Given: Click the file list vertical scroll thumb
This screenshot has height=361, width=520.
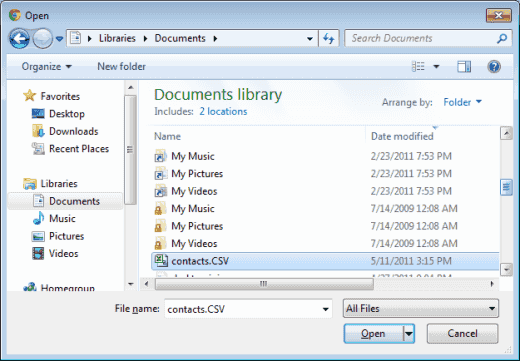Looking at the screenshot, I should pyautogui.click(x=506, y=187).
